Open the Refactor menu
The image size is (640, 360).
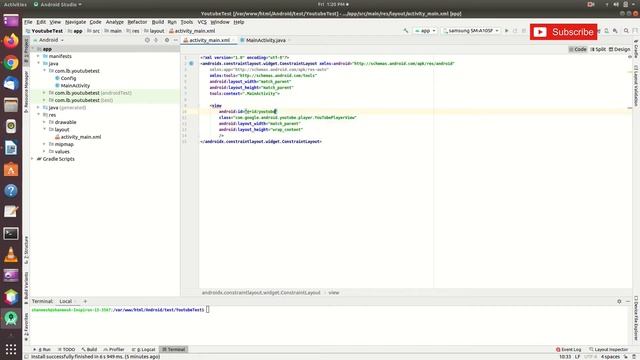pos(137,22)
